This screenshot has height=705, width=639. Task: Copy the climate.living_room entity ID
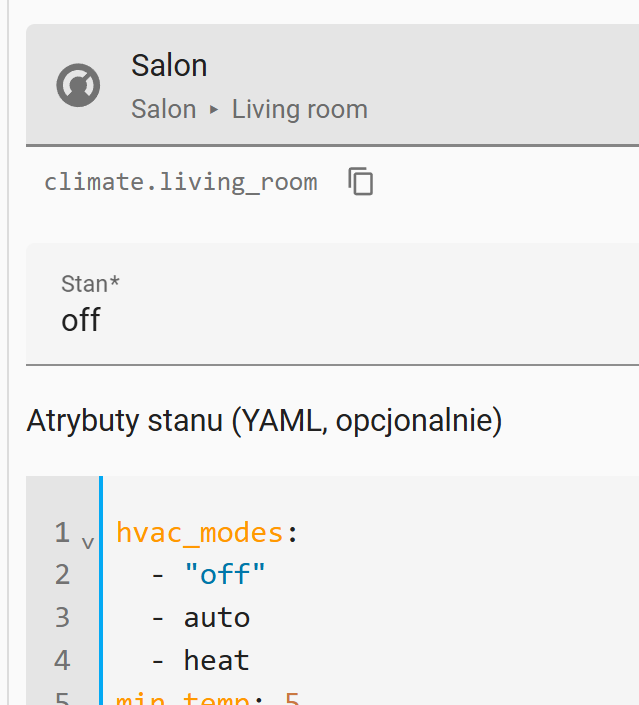[x=361, y=181]
